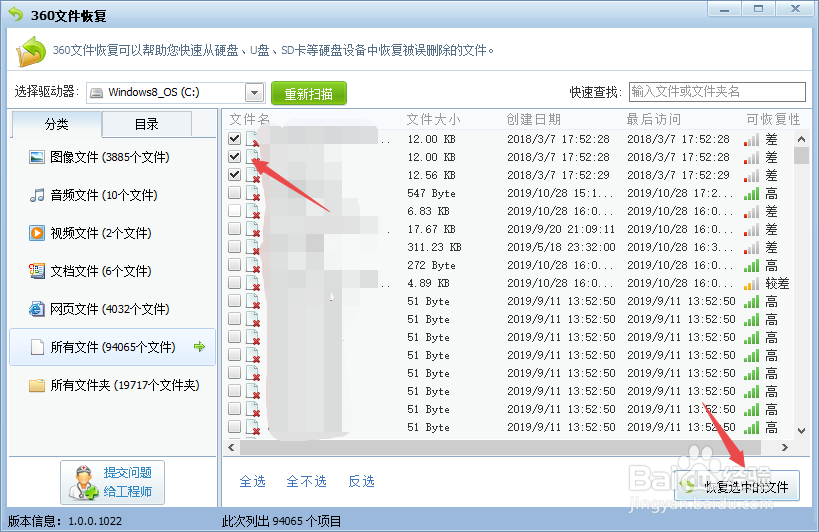This screenshot has height=532, width=819.
Task: Click the all files blank page icon
Action: (37, 347)
